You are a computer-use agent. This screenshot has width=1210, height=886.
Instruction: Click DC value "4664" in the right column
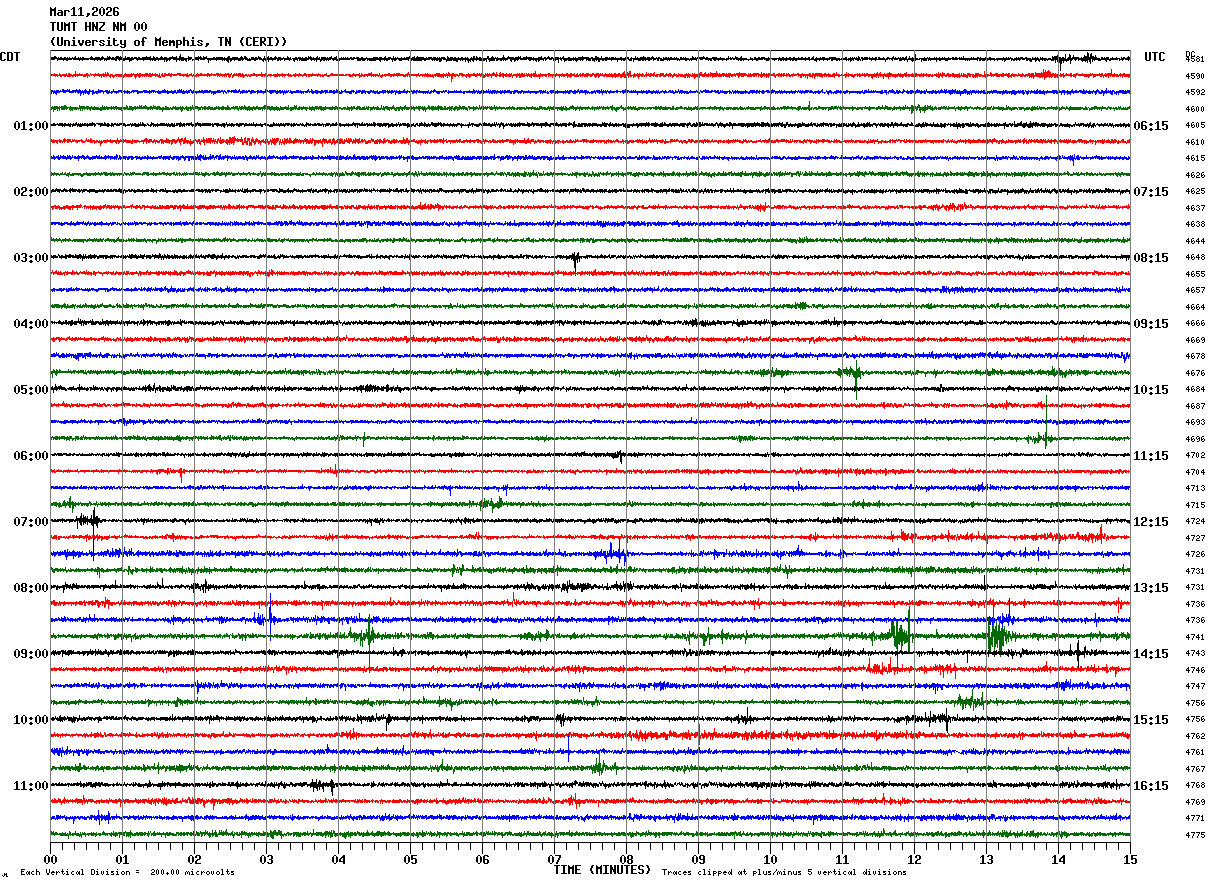[x=1194, y=307]
